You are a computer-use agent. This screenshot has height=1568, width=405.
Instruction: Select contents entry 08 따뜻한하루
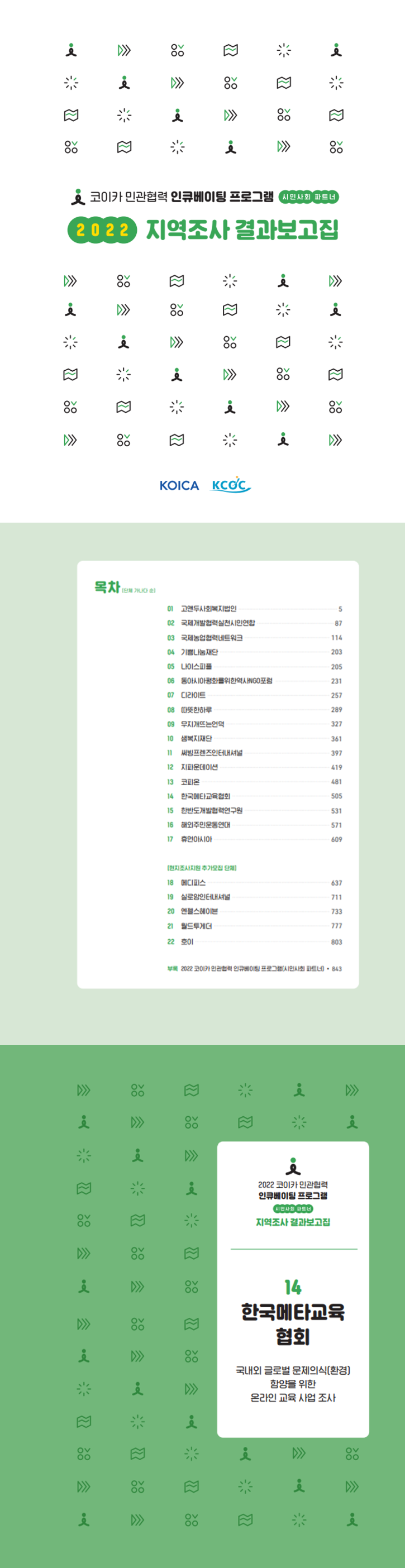[255, 710]
